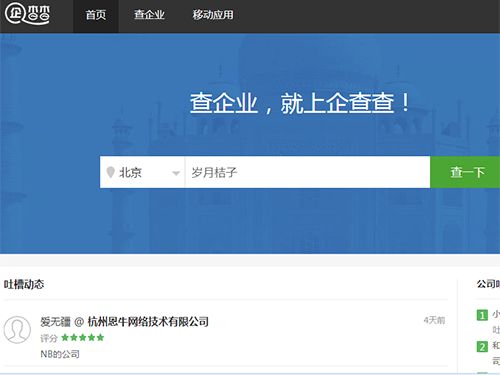
Task: Open the 首页 tab
Action: tap(96, 15)
